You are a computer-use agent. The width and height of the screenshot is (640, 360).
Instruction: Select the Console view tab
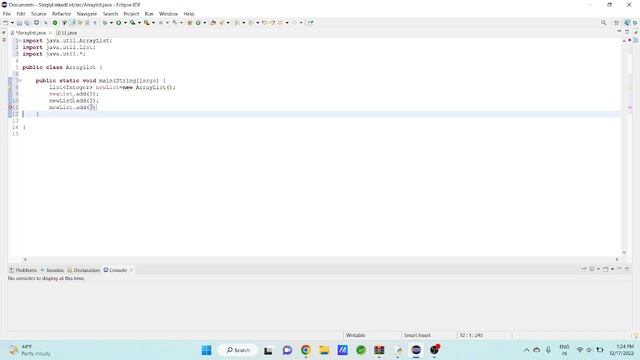pos(115,270)
